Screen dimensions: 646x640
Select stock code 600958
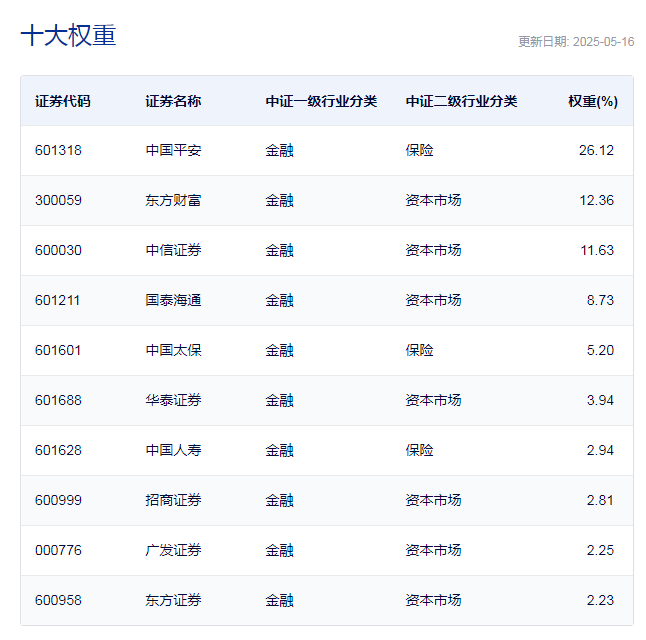(x=58, y=600)
